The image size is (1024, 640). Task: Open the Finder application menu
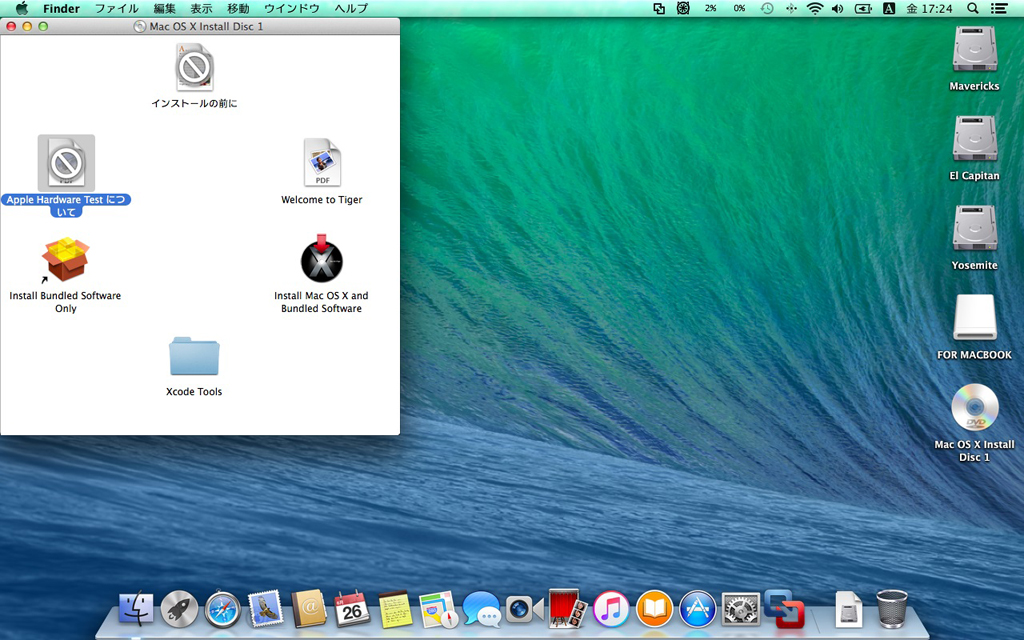click(61, 8)
